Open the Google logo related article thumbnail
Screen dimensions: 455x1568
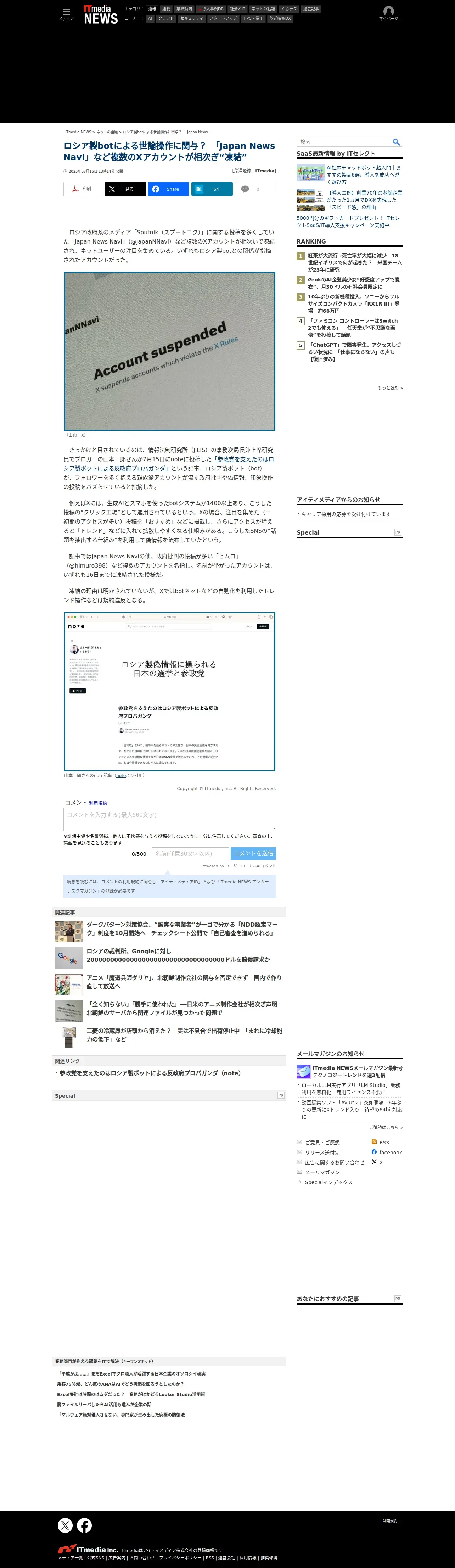pos(69,958)
